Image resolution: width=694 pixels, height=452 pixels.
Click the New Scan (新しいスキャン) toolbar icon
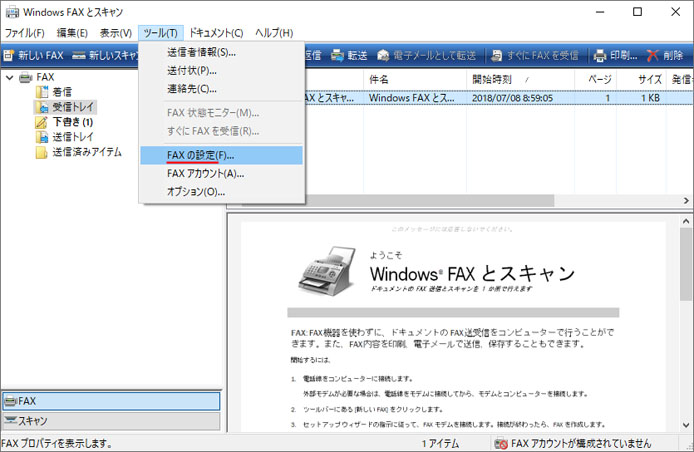[79, 55]
